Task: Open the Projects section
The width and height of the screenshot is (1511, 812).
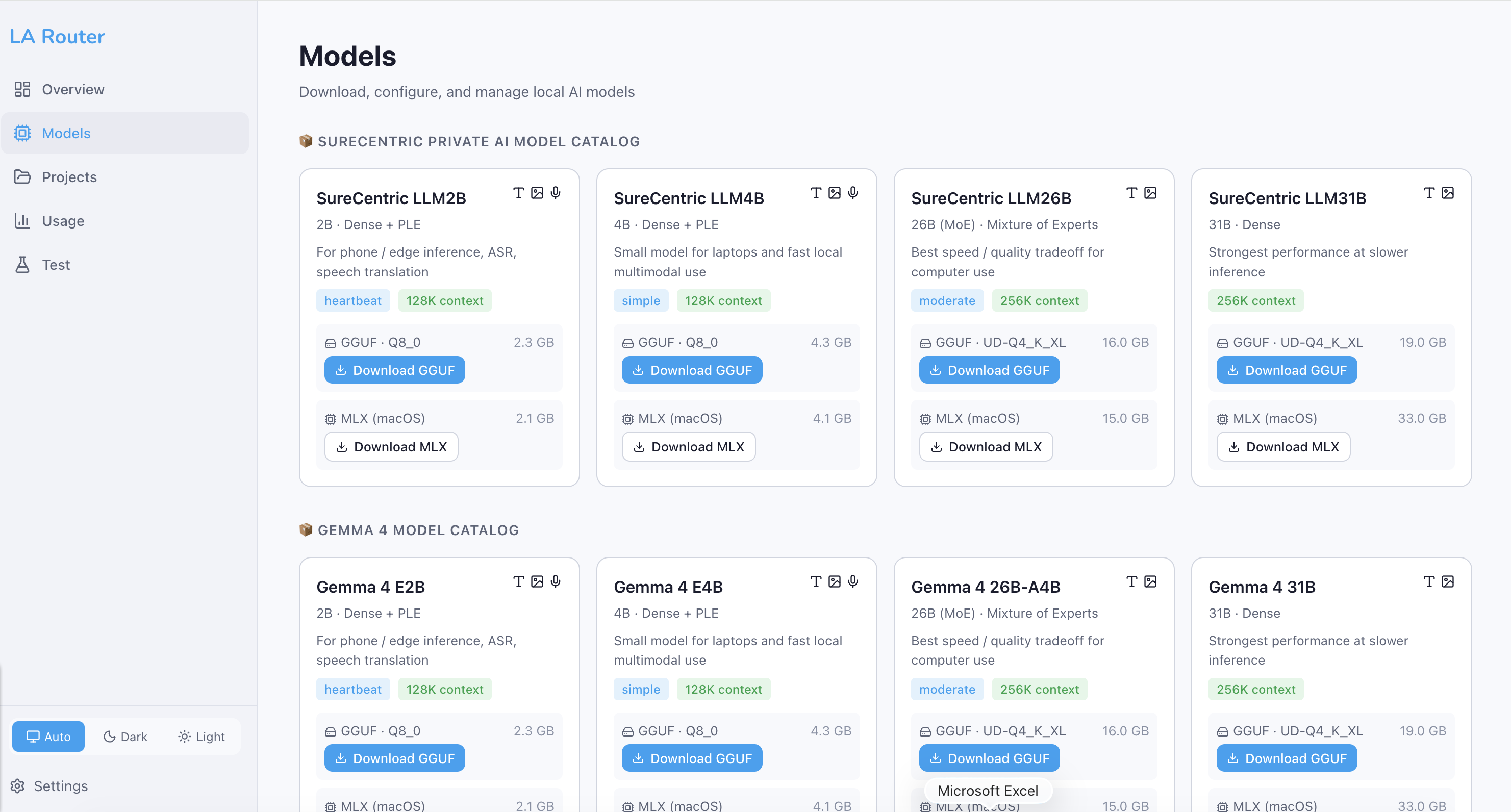Action: pyautogui.click(x=125, y=177)
